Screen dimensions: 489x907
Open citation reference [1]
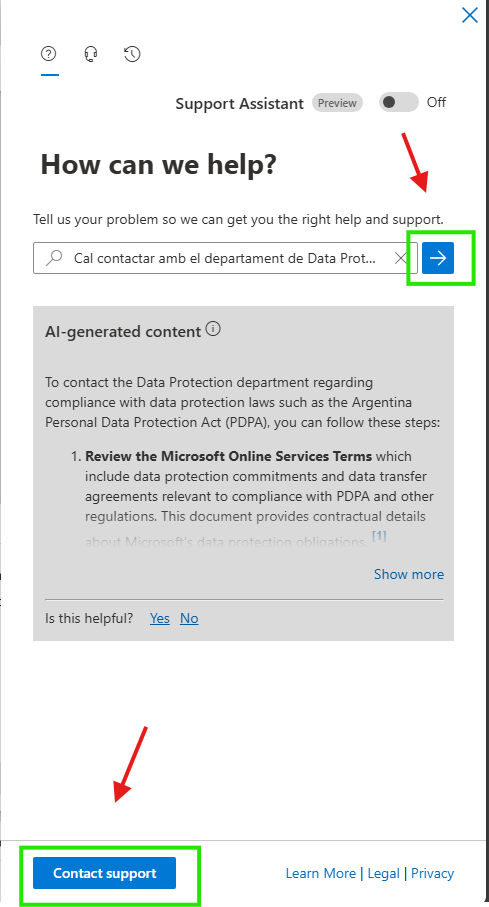pos(379,536)
